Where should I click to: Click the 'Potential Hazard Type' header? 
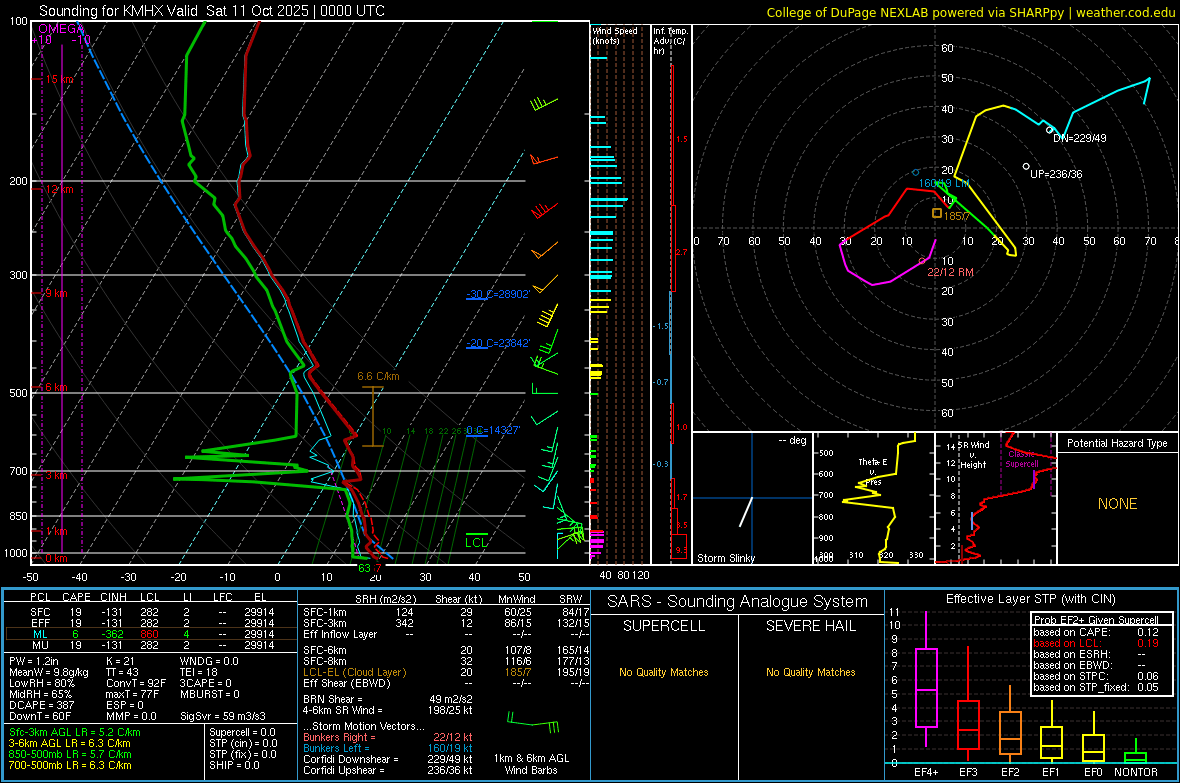[x=1117, y=443]
